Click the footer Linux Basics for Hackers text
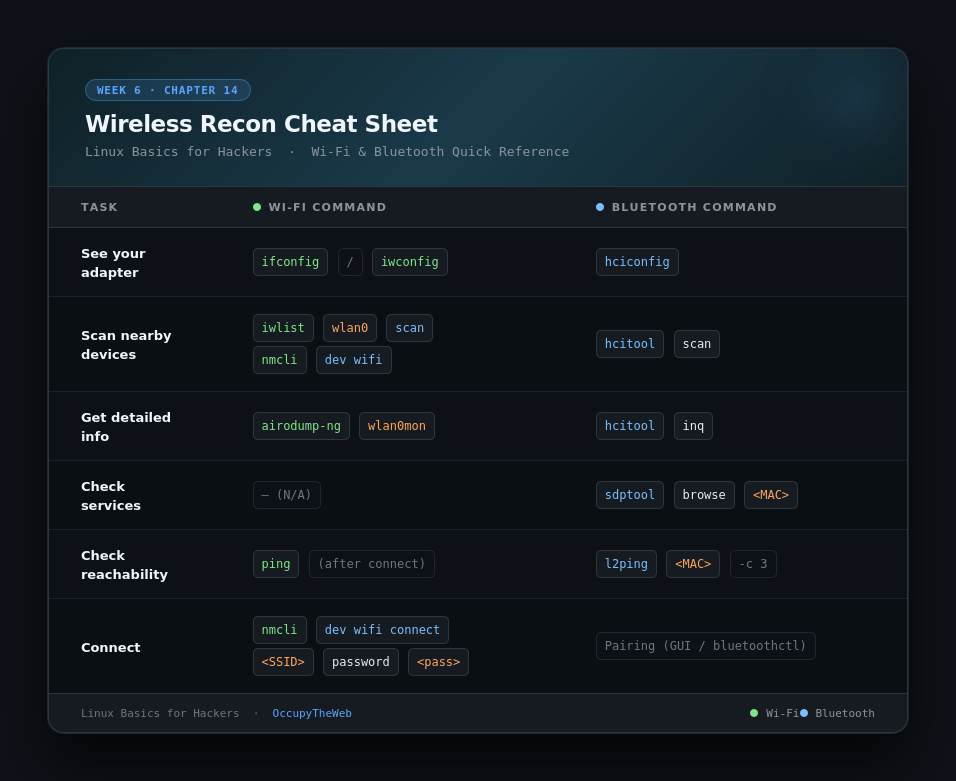Screen dimensions: 956x781 pos(160,713)
